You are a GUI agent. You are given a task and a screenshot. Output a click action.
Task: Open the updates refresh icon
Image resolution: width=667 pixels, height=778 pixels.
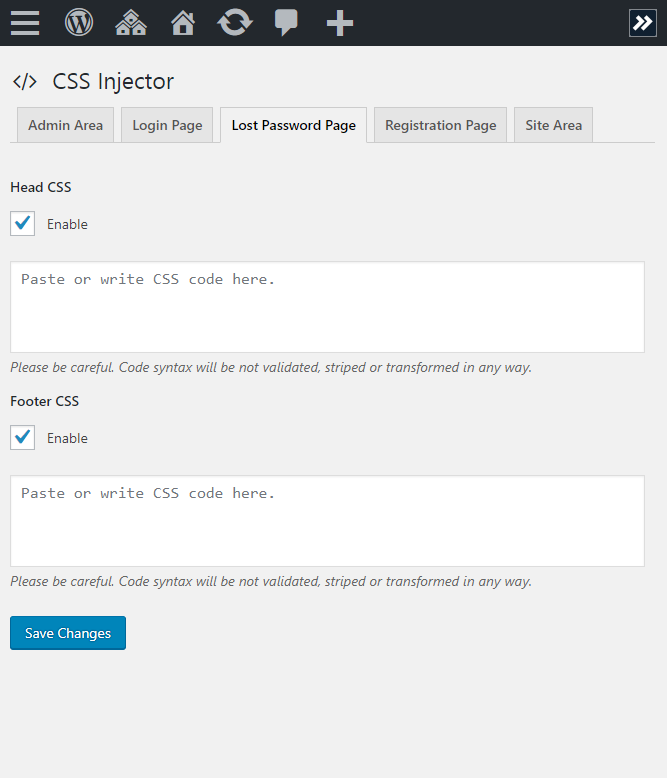click(x=235, y=23)
